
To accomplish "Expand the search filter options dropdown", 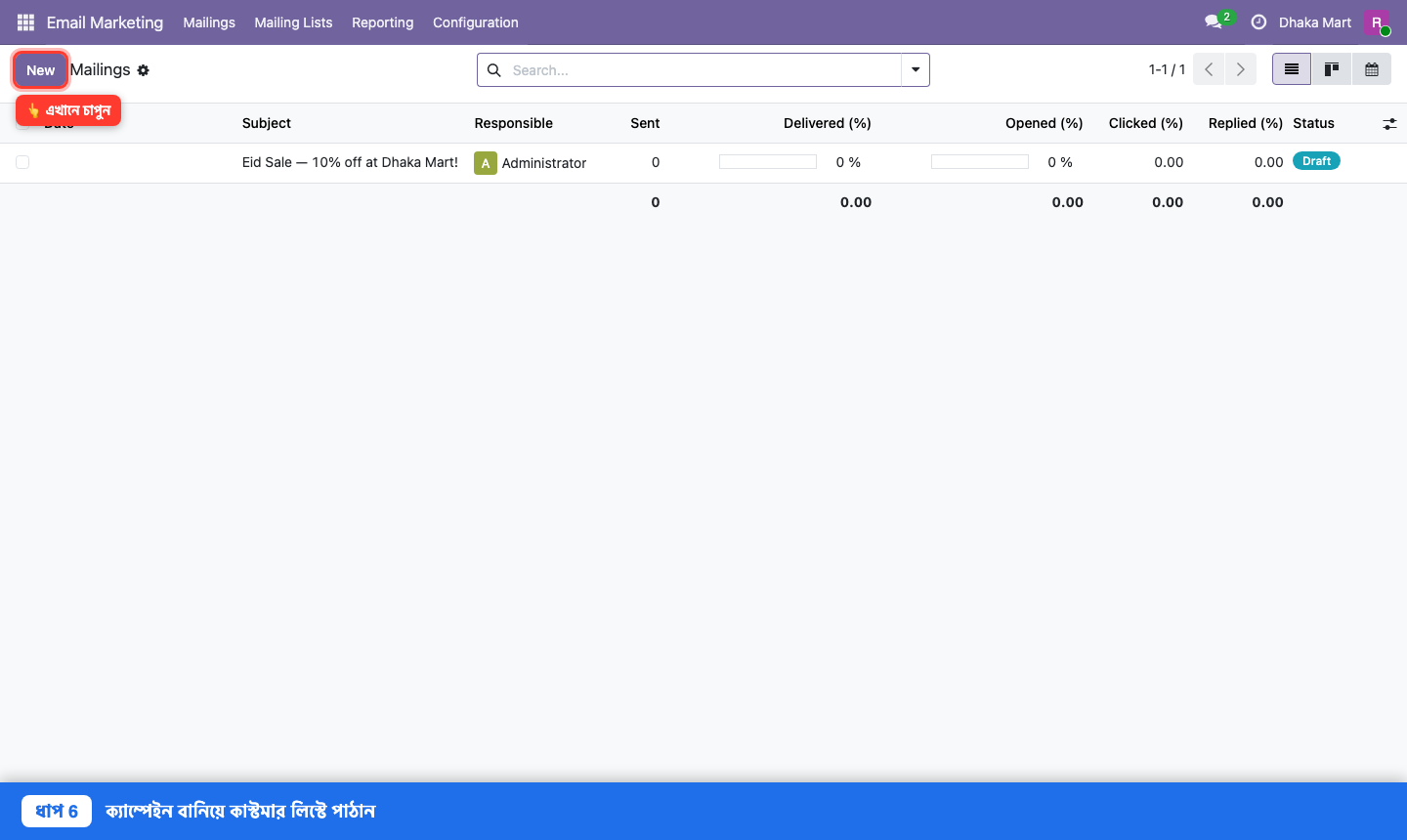I will (x=916, y=69).
